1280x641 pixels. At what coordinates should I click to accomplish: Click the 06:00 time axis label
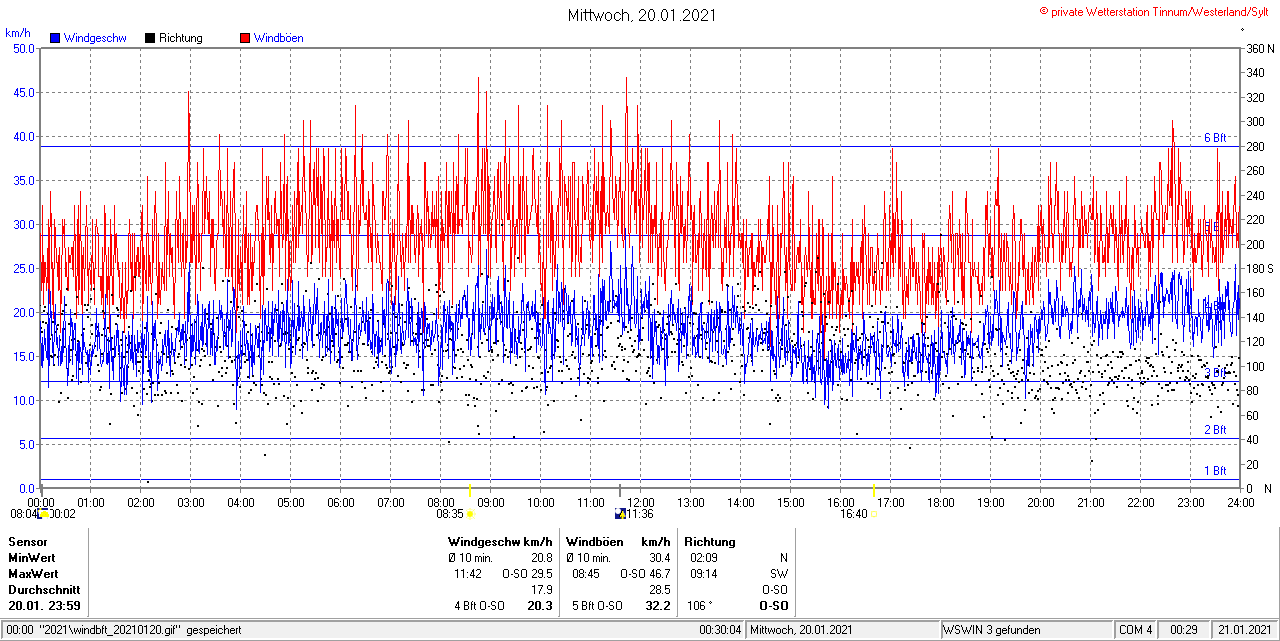pyautogui.click(x=341, y=502)
